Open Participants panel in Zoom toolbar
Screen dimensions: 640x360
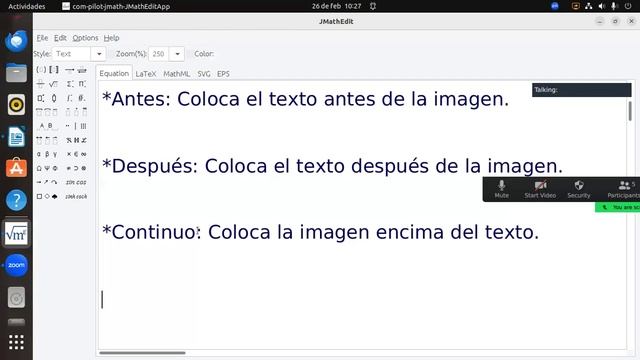pos(623,189)
